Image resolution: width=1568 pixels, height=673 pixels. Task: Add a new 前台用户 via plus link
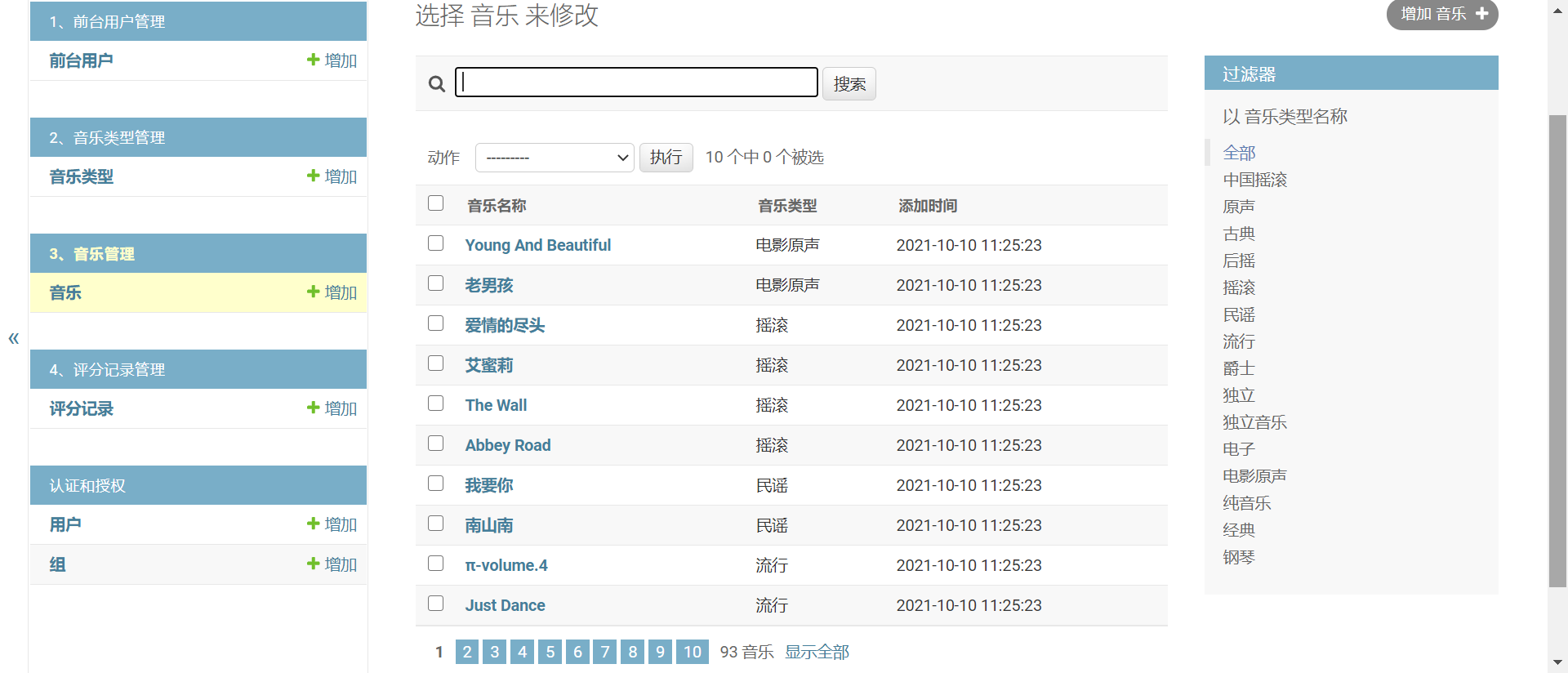point(332,60)
